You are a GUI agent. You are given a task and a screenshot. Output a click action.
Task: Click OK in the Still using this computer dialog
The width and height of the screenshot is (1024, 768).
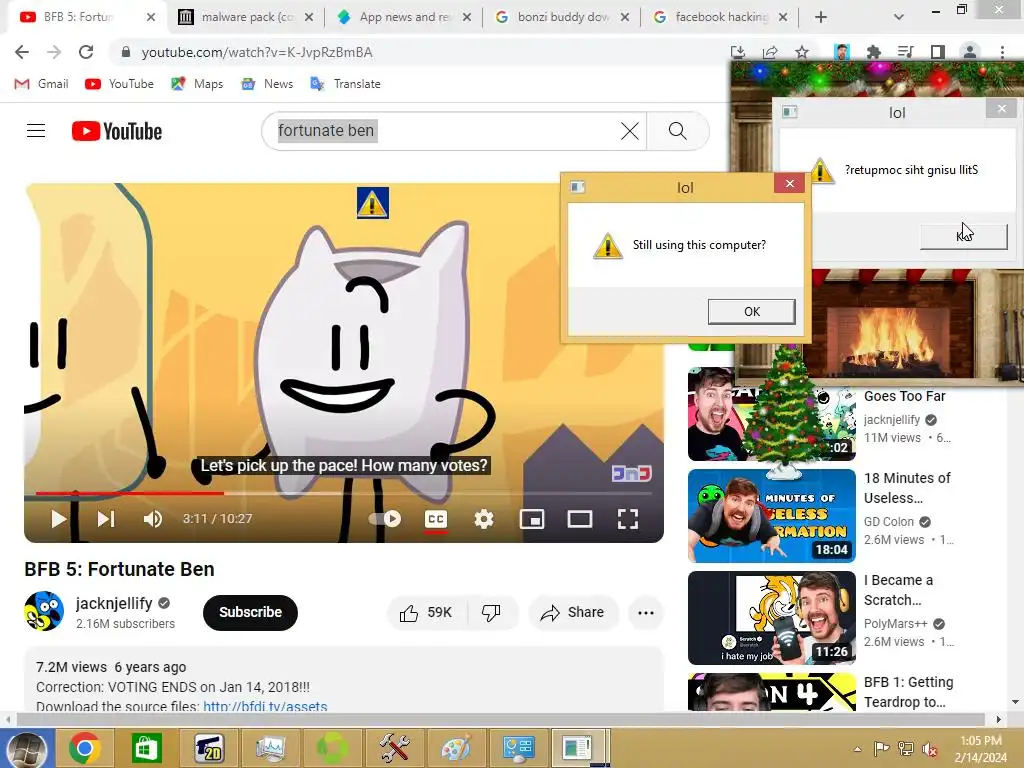[752, 312]
